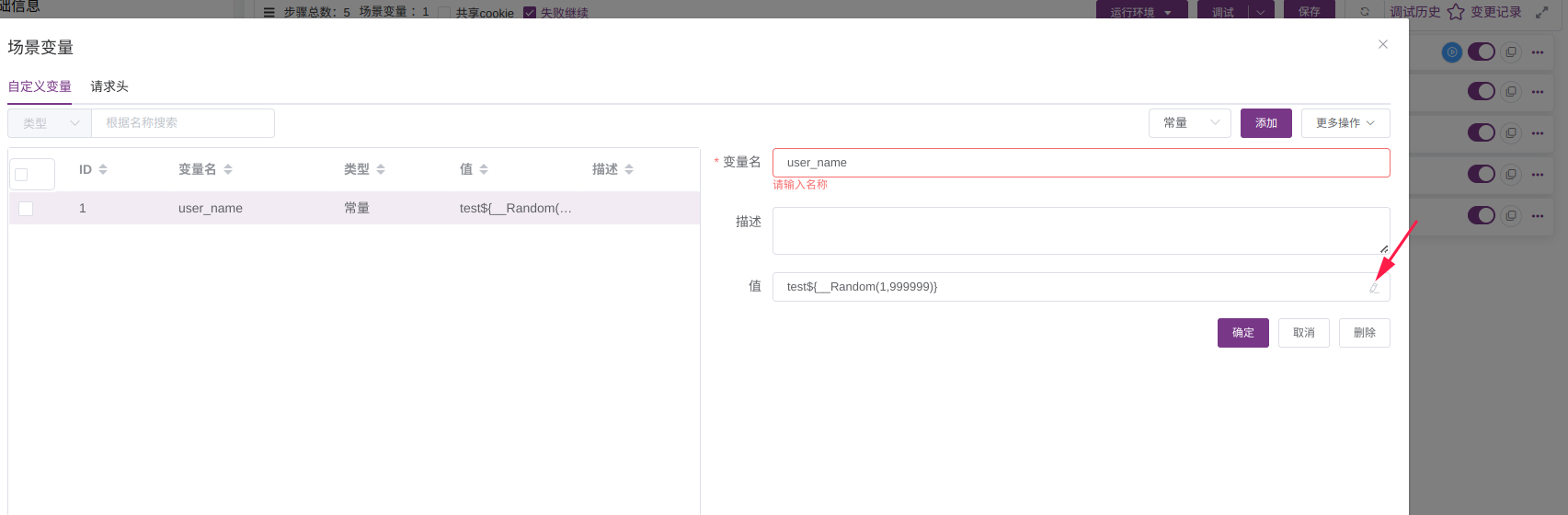1568x515 pixels.
Task: Click the blue run icon in step list
Action: click(1451, 52)
